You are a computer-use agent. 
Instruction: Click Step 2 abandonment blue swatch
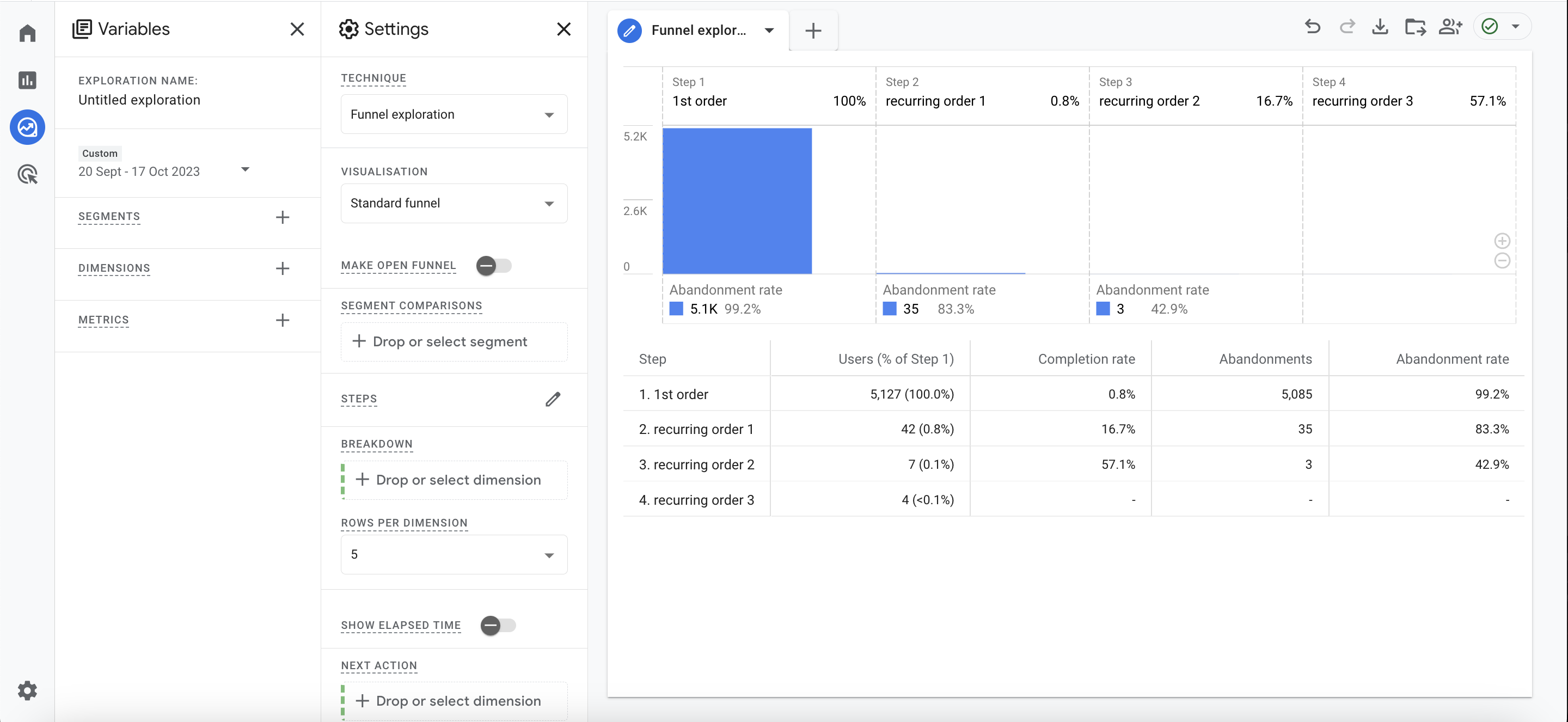point(889,309)
